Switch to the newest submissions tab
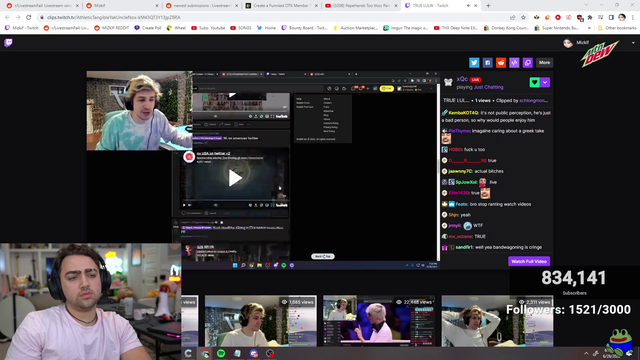 coord(202,6)
